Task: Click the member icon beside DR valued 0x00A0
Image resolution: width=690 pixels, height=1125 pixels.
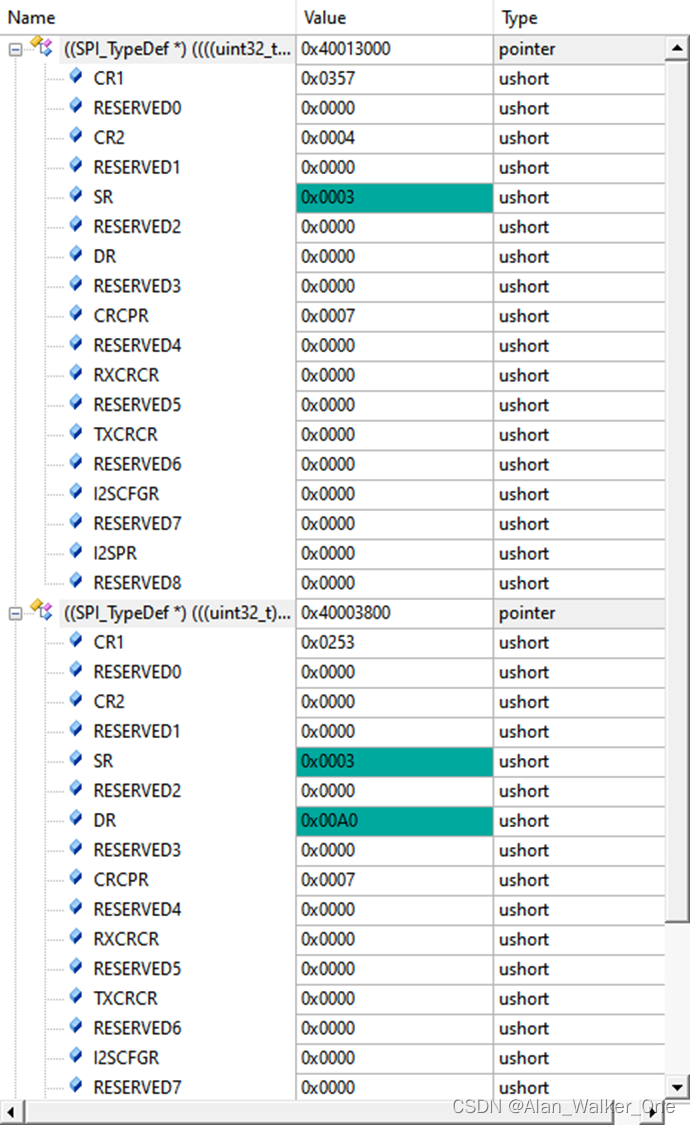Action: (x=76, y=819)
